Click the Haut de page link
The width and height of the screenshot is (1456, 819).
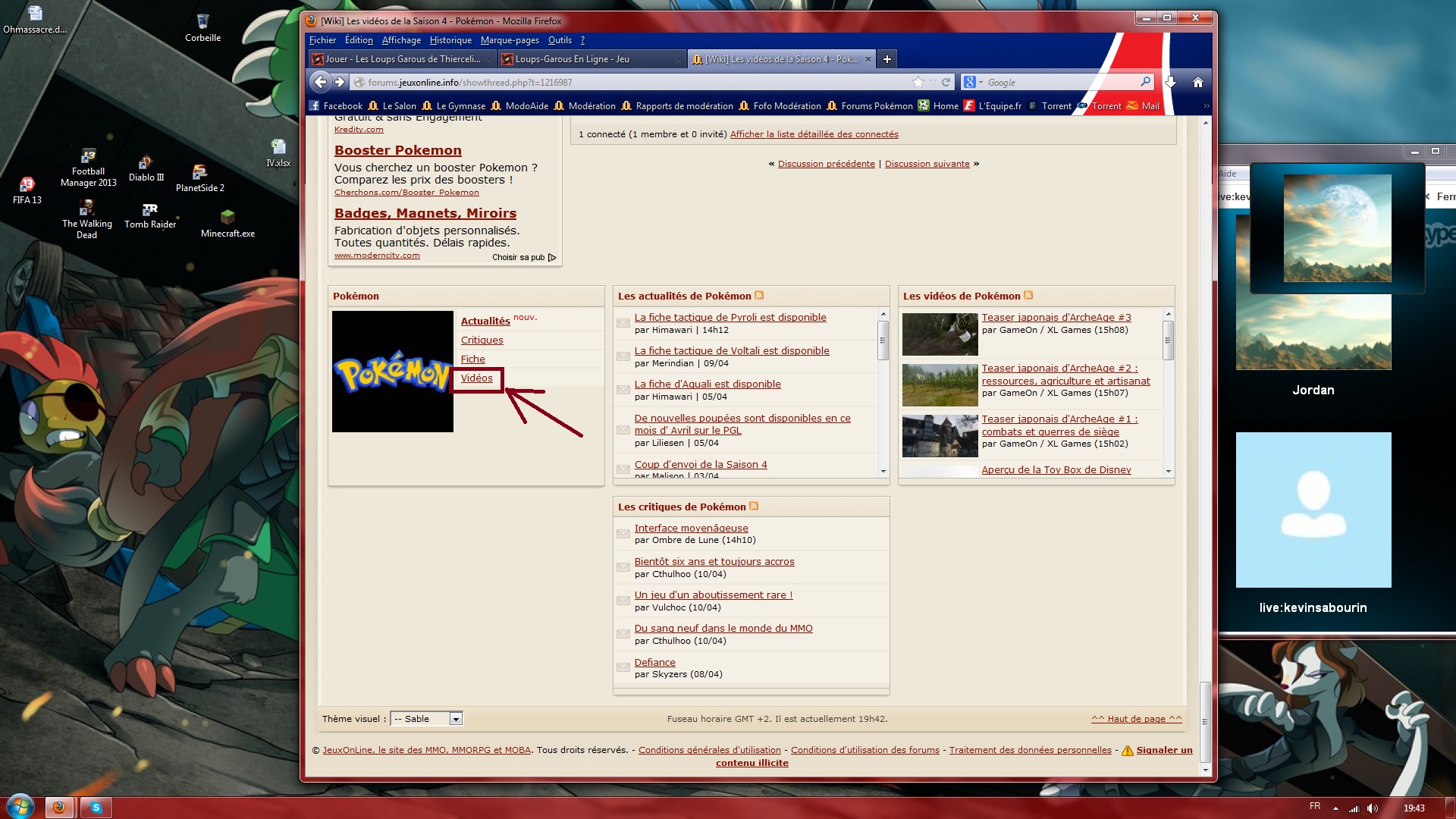point(1136,719)
